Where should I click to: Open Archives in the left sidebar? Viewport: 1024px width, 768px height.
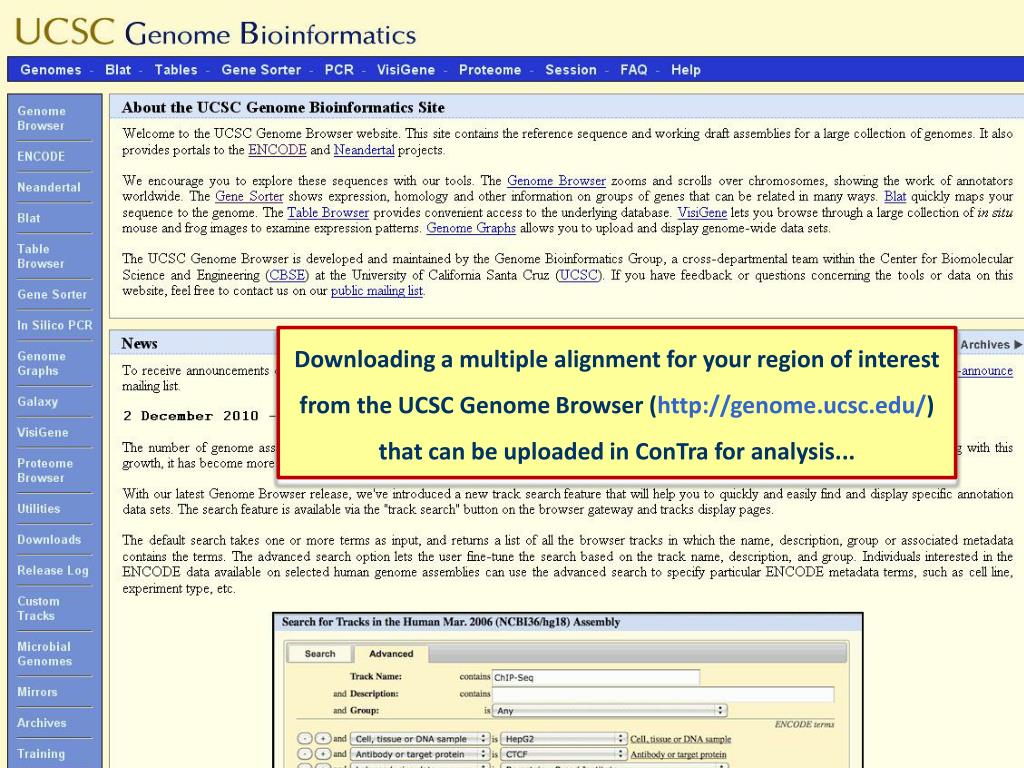click(x=42, y=723)
